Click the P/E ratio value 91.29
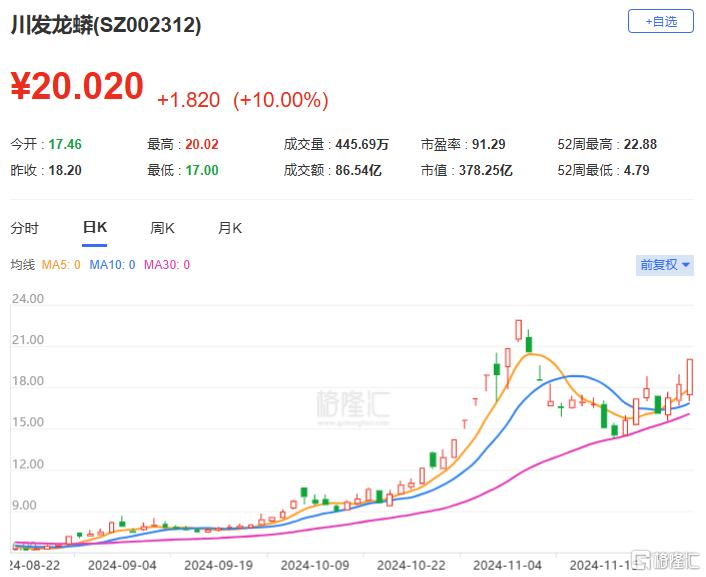 pyautogui.click(x=489, y=145)
